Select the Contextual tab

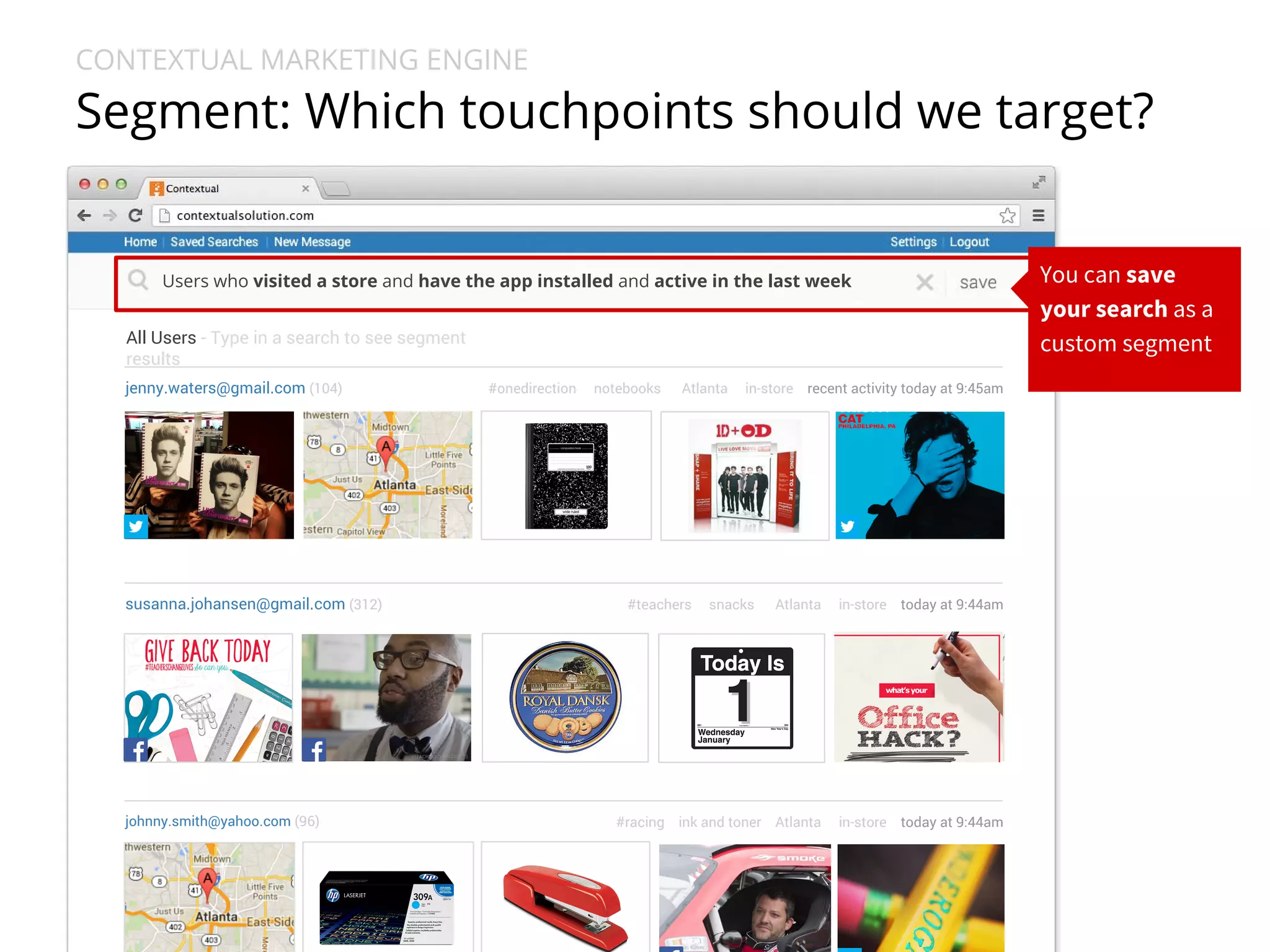pyautogui.click(x=229, y=188)
